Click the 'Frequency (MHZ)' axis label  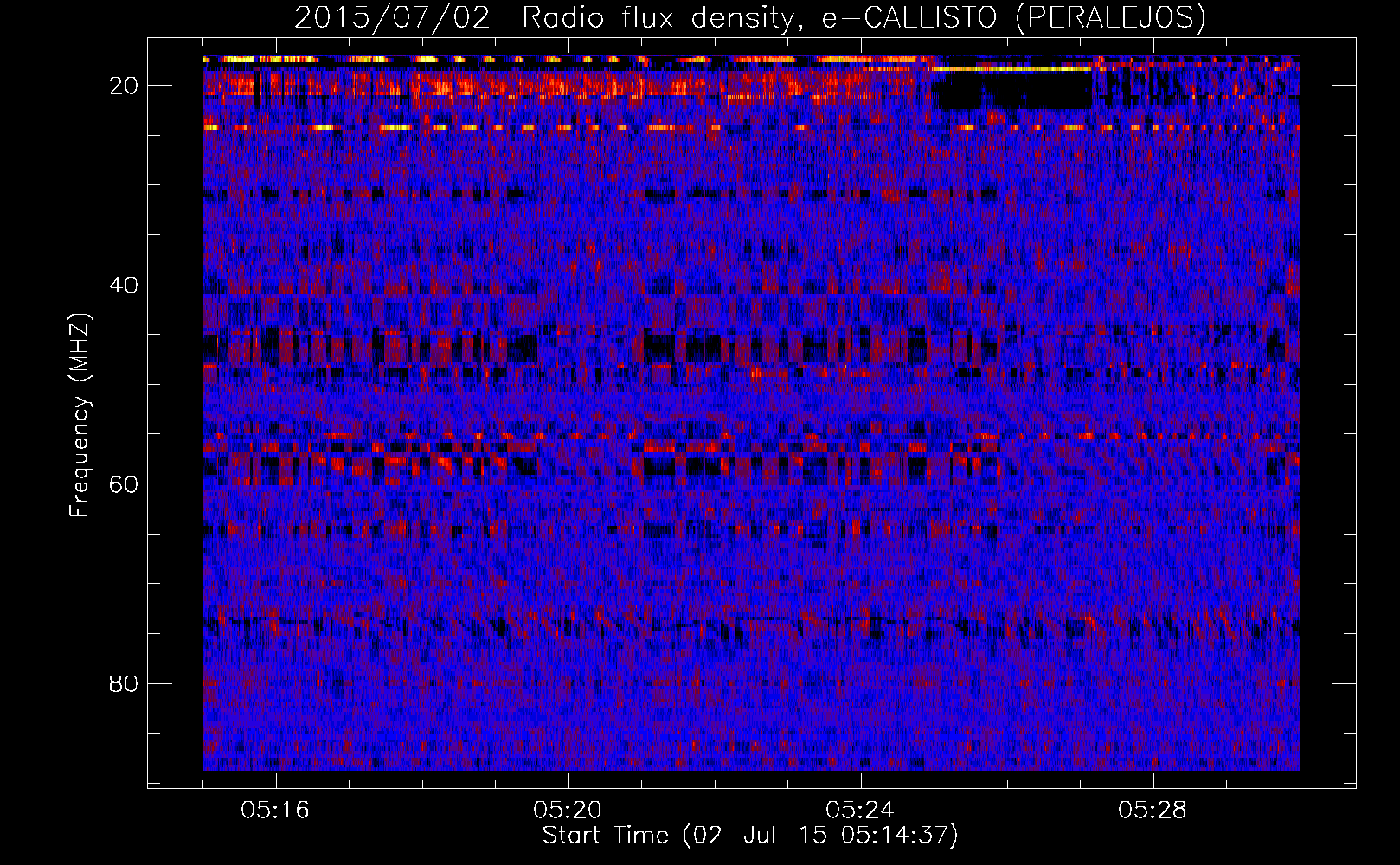pos(79,415)
